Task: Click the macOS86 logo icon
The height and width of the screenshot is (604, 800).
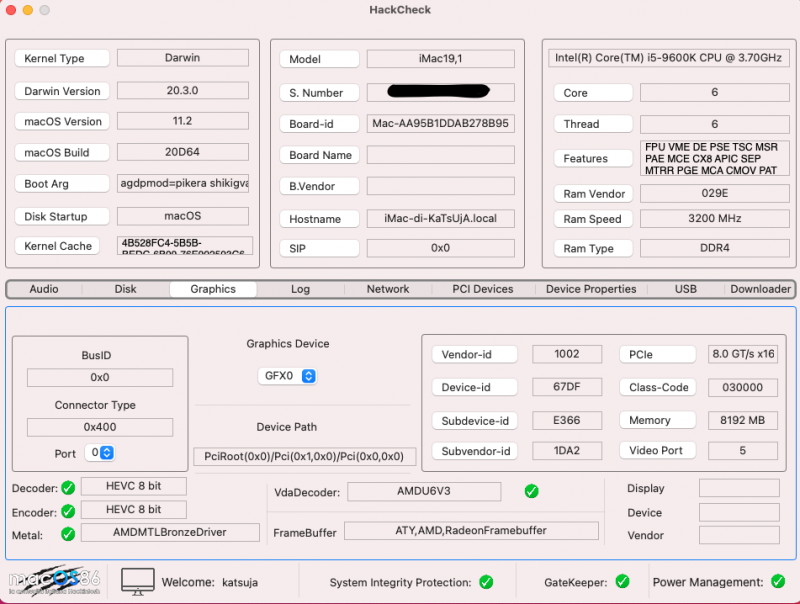Action: pyautogui.click(x=55, y=581)
